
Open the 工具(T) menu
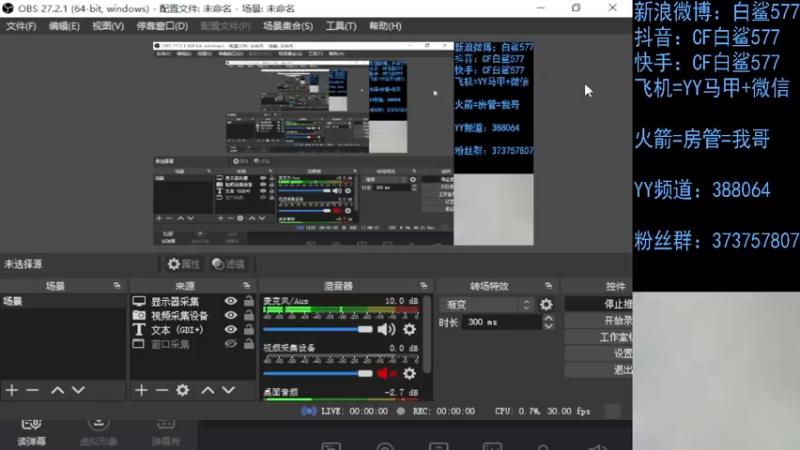341,26
